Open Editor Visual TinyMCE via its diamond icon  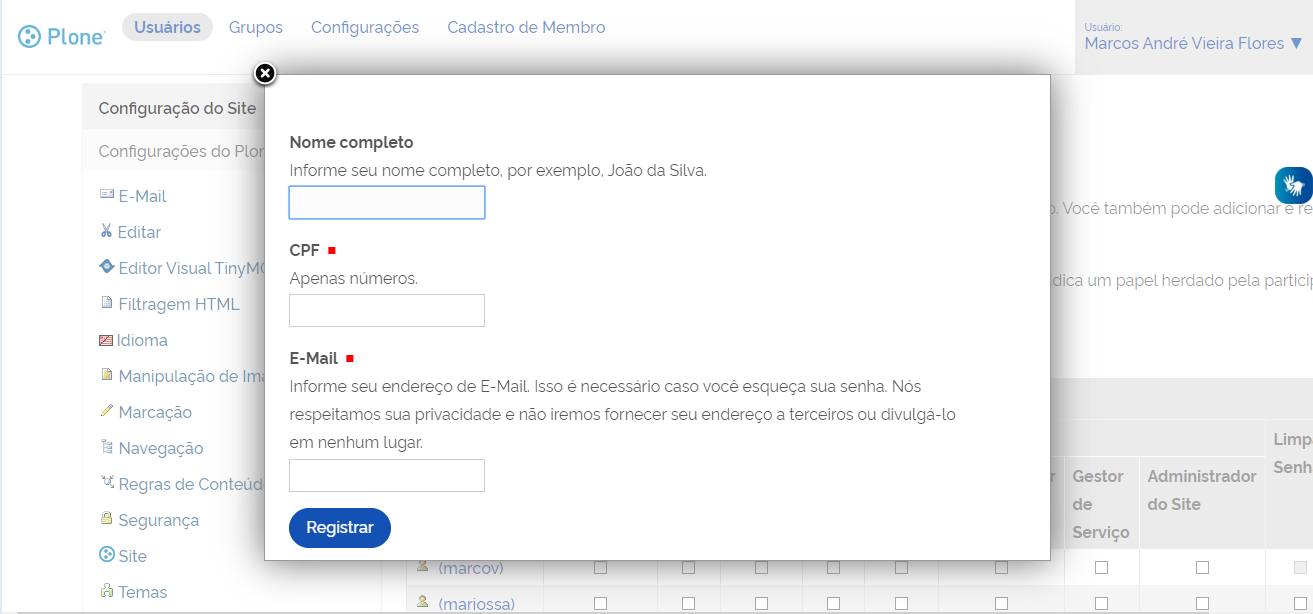point(106,267)
